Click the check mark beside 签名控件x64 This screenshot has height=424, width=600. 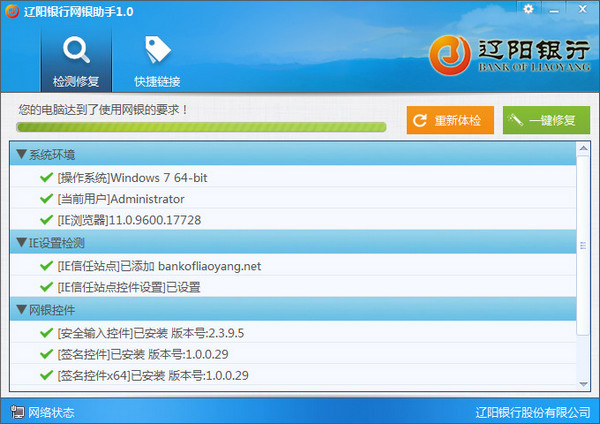pyautogui.click(x=46, y=375)
